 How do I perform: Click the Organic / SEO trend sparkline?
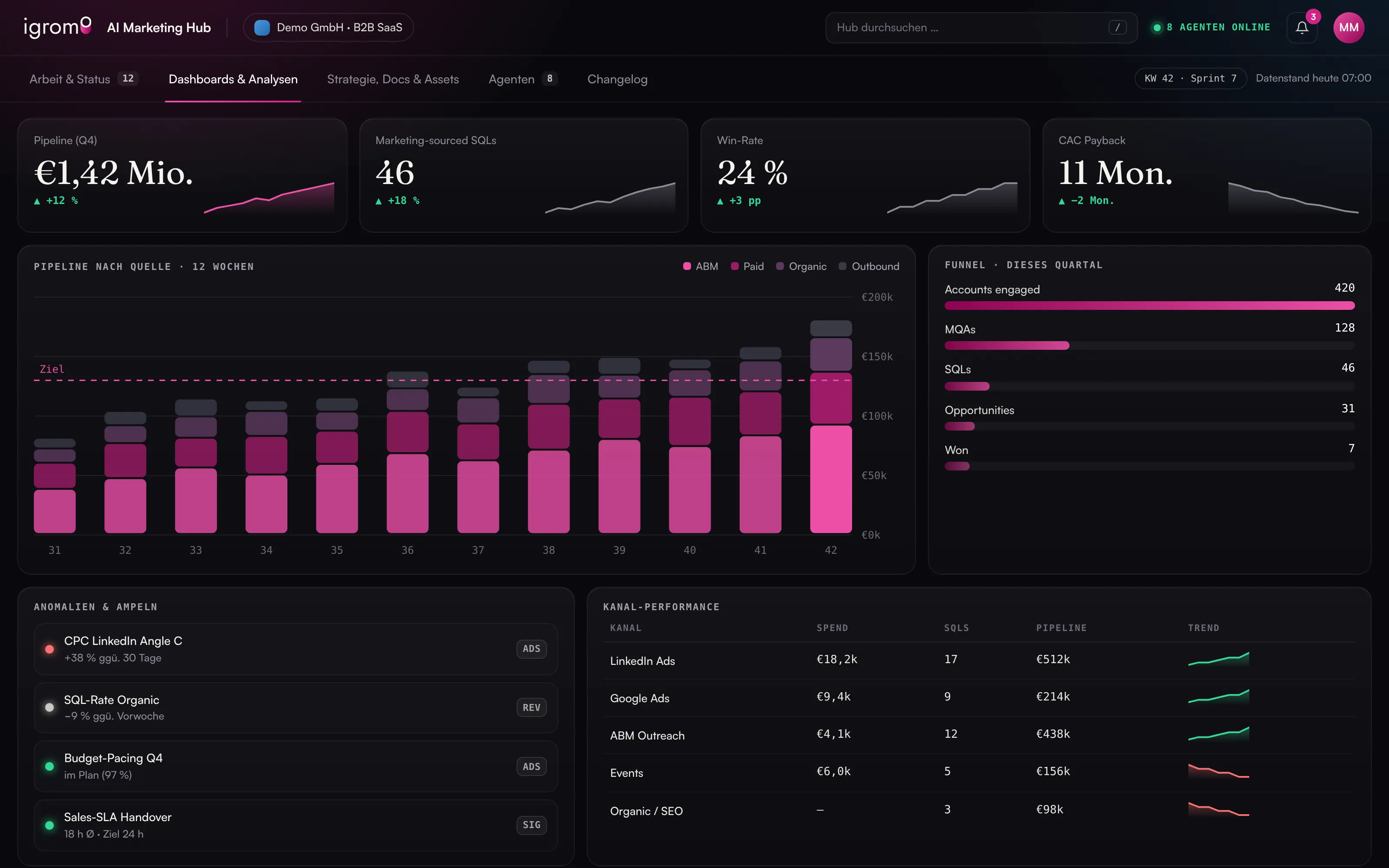[x=1218, y=809]
